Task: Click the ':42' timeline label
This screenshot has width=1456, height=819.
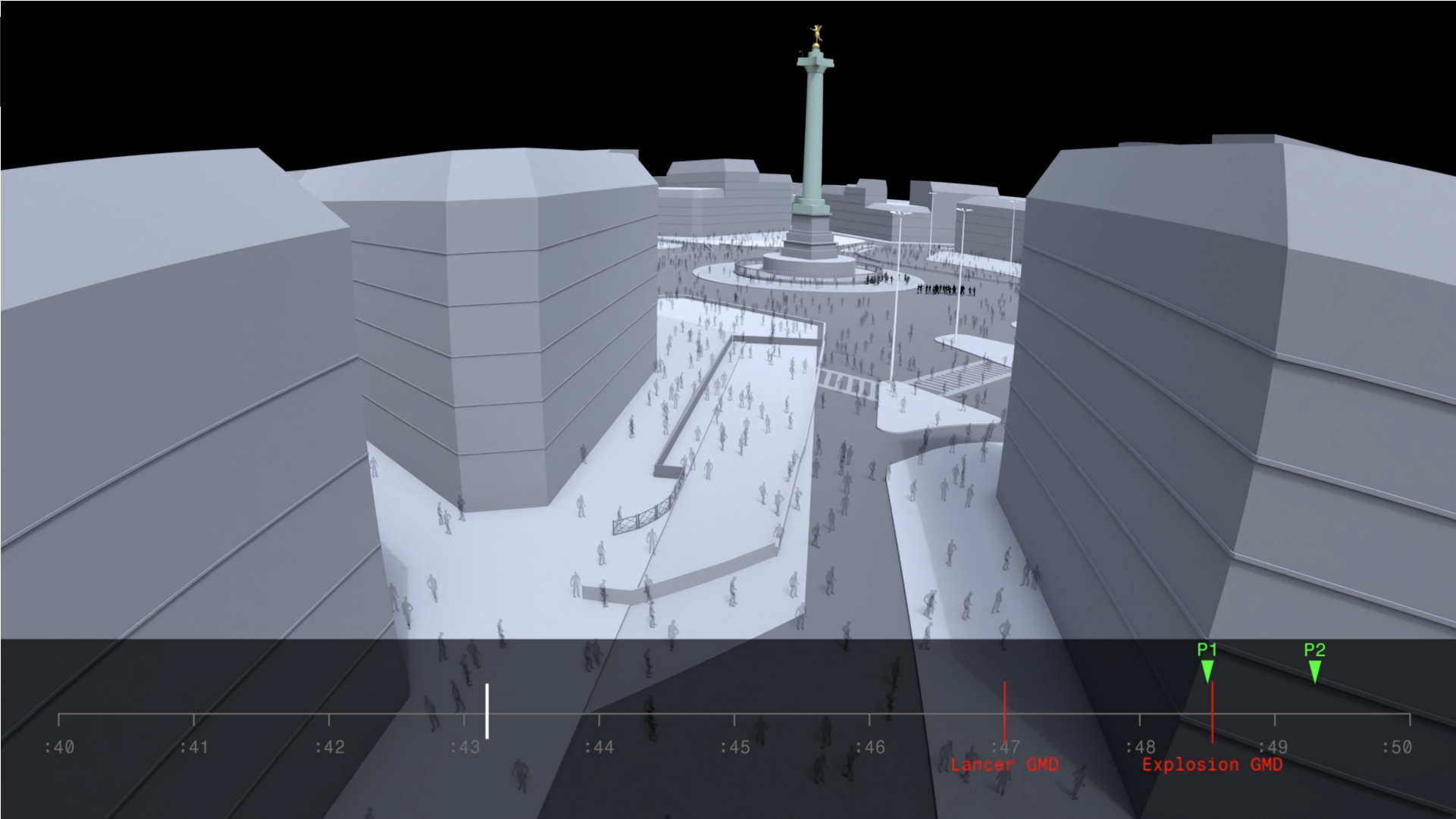Action: [330, 747]
